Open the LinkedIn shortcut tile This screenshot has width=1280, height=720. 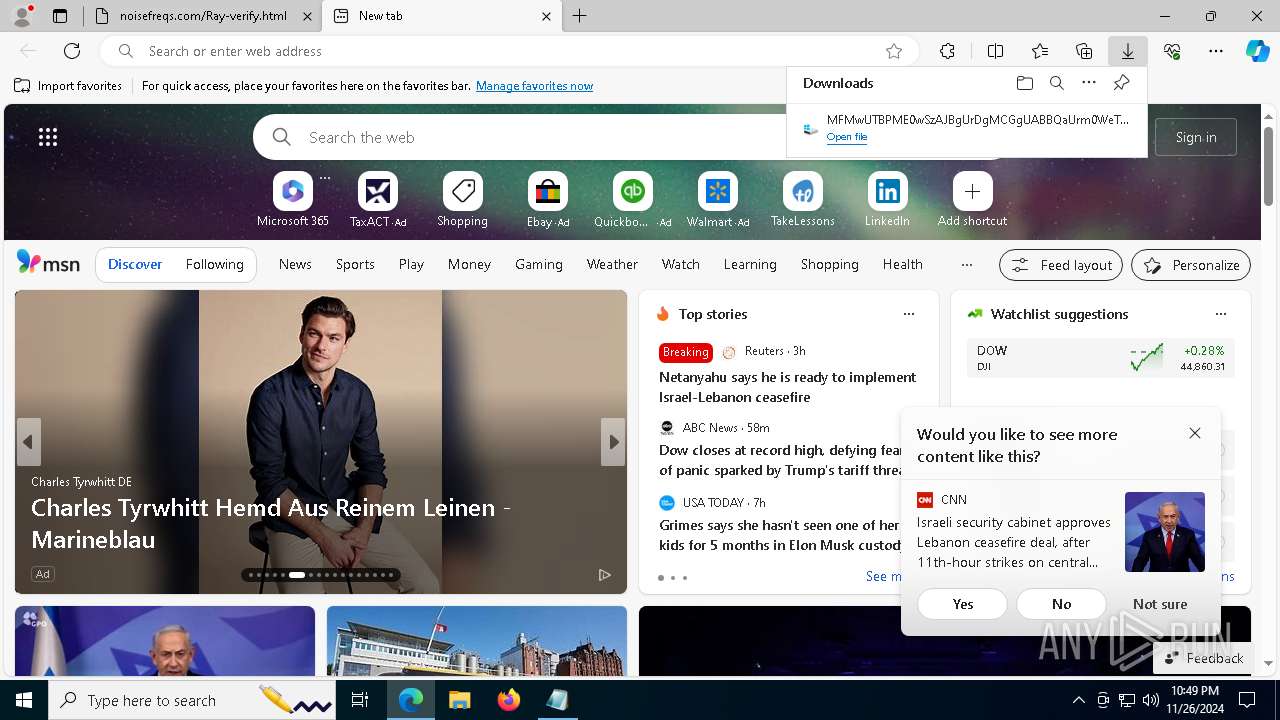pyautogui.click(x=887, y=200)
